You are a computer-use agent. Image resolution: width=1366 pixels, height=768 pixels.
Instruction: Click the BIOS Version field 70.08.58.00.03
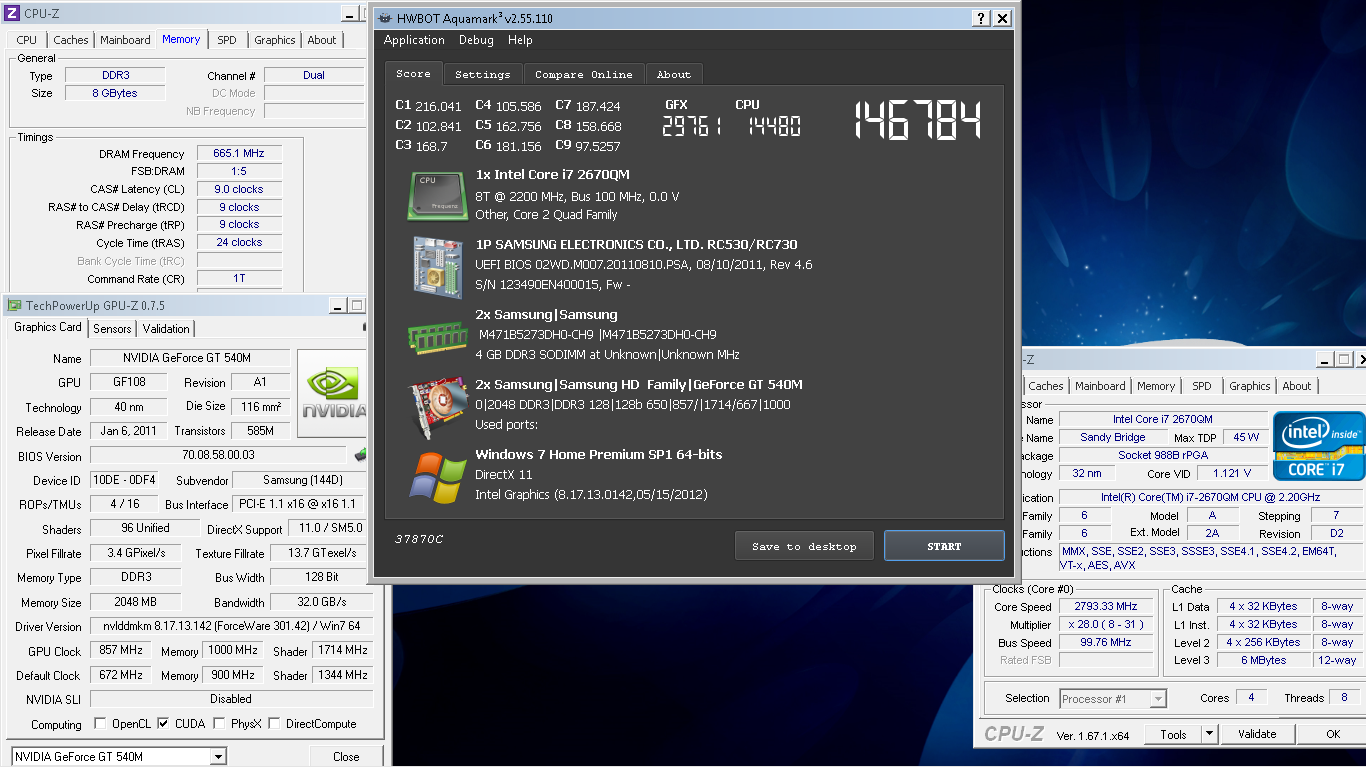pyautogui.click(x=218, y=456)
